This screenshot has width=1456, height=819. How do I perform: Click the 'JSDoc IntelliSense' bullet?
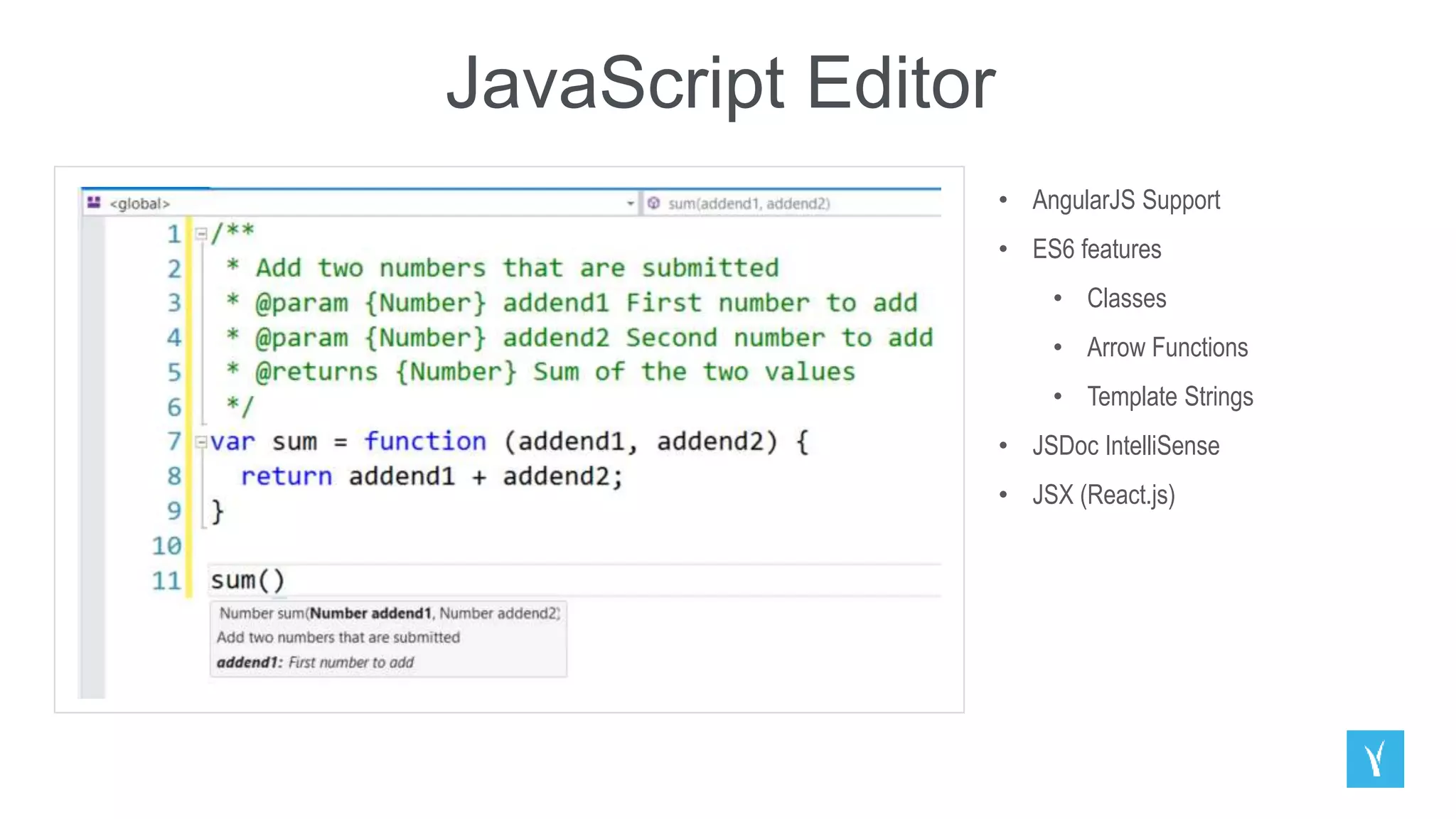1126,446
